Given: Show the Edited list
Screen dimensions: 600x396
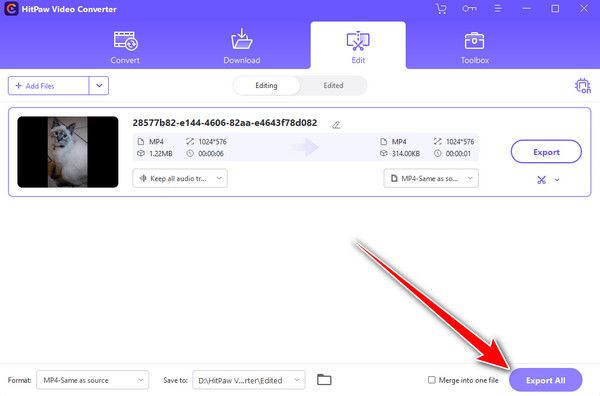Looking at the screenshot, I should point(333,85).
